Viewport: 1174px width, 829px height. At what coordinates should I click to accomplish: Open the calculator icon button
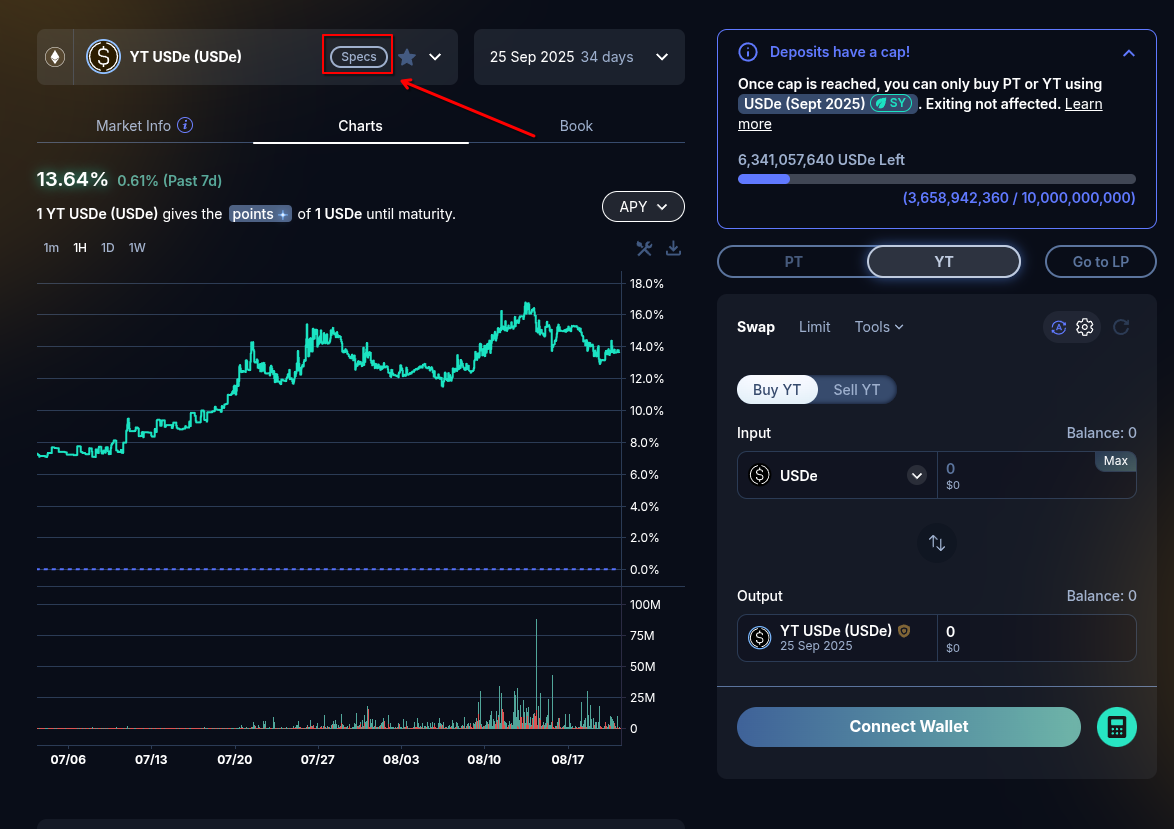point(1116,727)
